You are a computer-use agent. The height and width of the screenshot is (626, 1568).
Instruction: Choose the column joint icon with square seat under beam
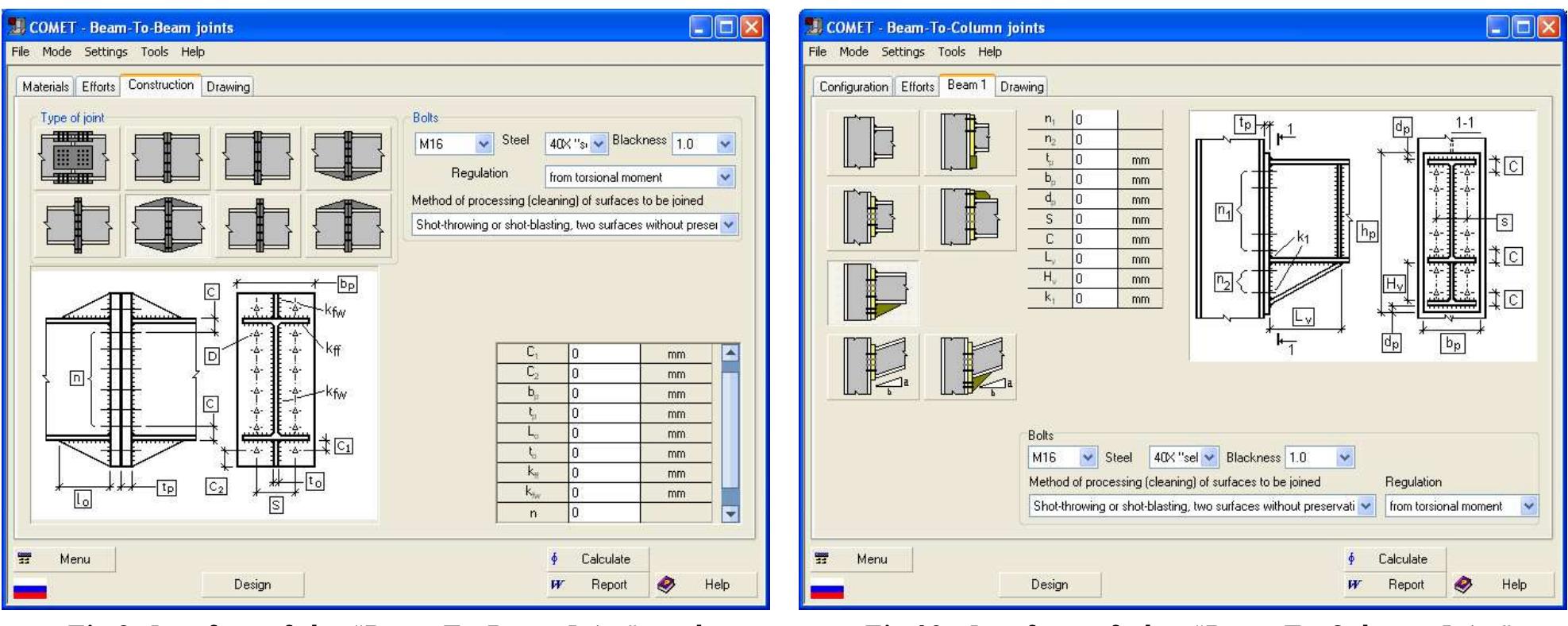970,143
